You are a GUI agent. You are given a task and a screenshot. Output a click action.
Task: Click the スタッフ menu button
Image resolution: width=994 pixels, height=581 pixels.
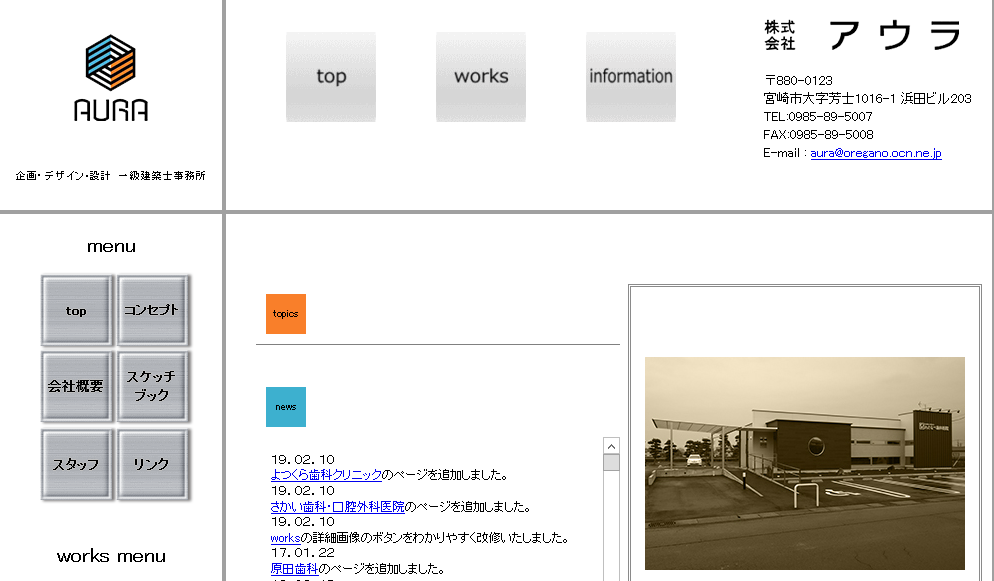pos(76,464)
